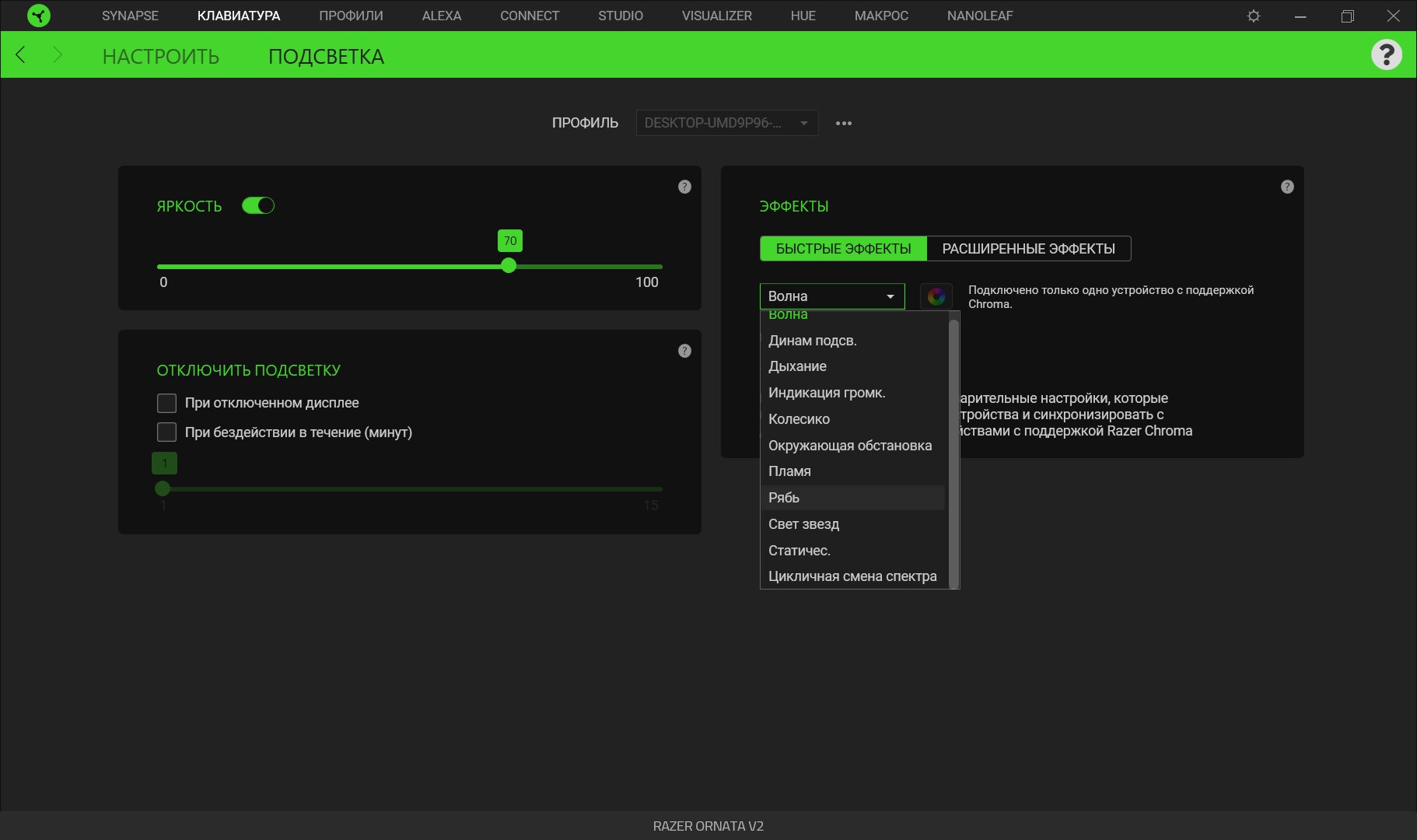Show help for the brightness panel
The width and height of the screenshot is (1417, 840).
(x=684, y=187)
